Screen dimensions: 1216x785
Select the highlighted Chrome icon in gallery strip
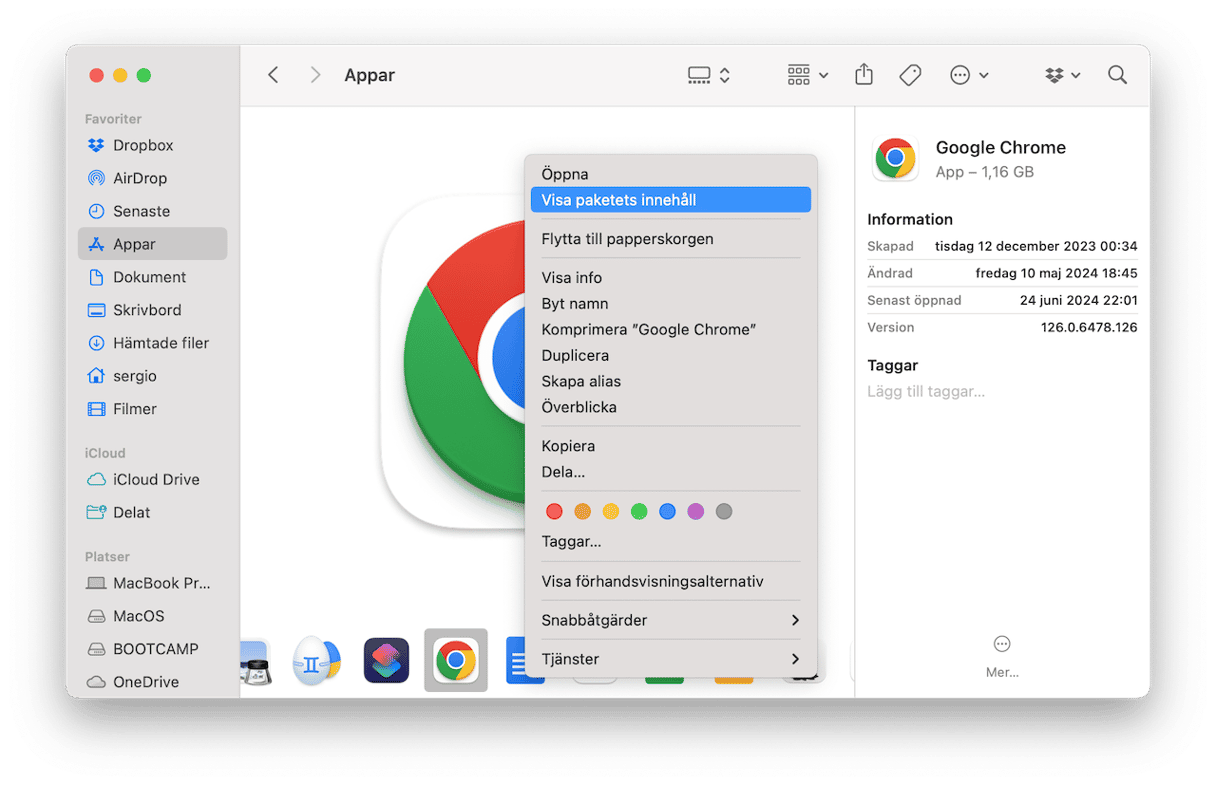456,660
